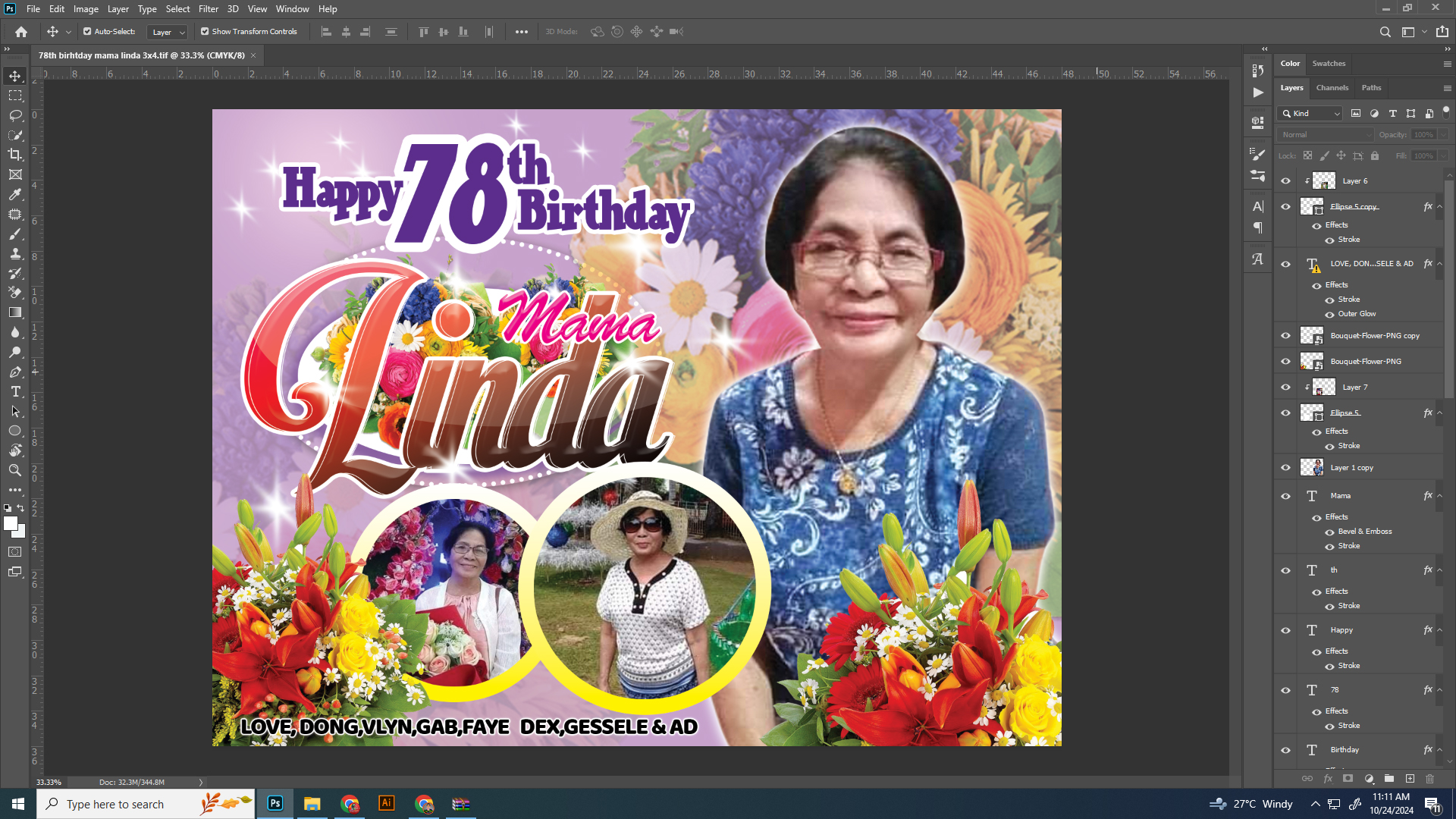Open the Auto-Select Layer dropdown
The image size is (1456, 819).
click(168, 32)
